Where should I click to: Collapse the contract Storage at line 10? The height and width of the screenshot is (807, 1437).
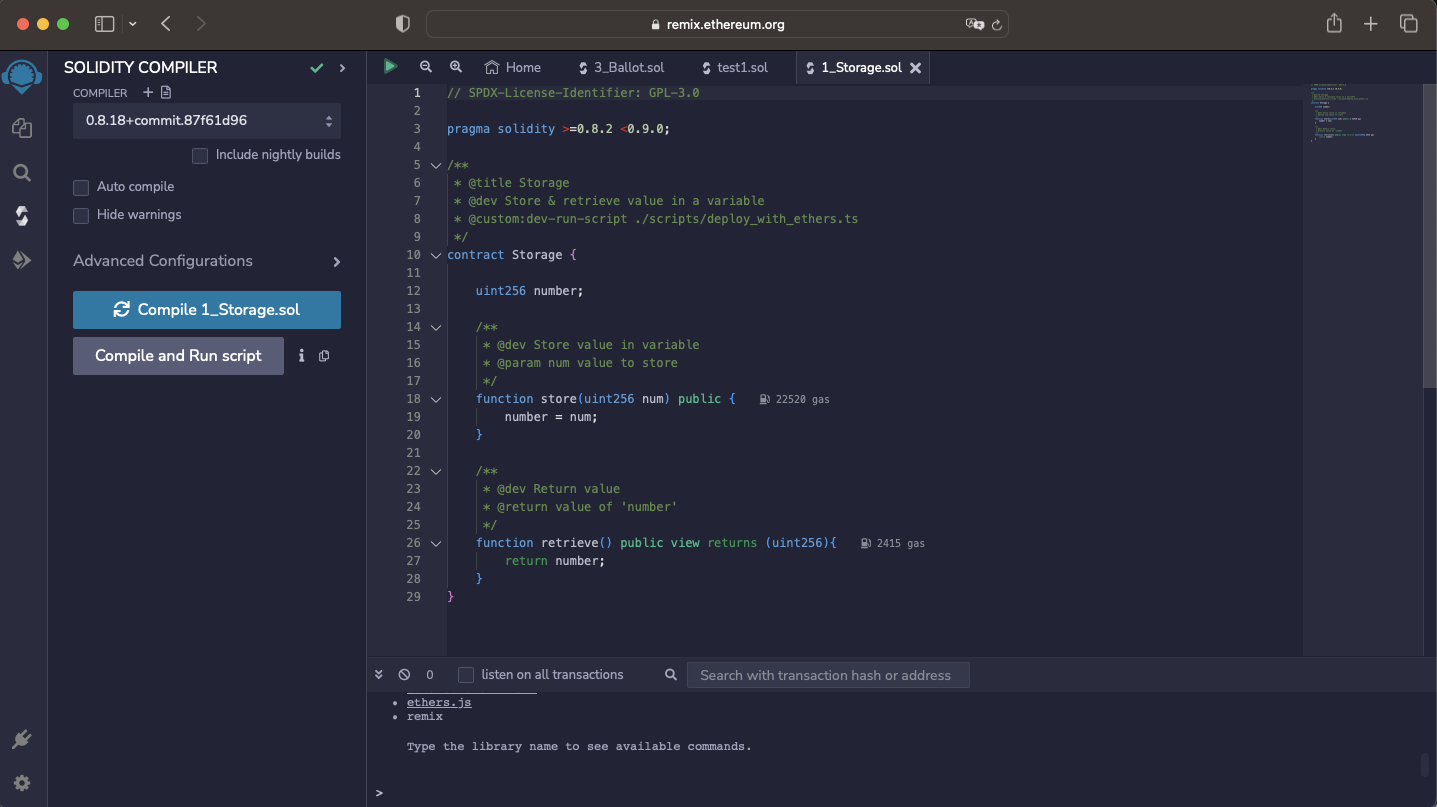pyautogui.click(x=435, y=255)
